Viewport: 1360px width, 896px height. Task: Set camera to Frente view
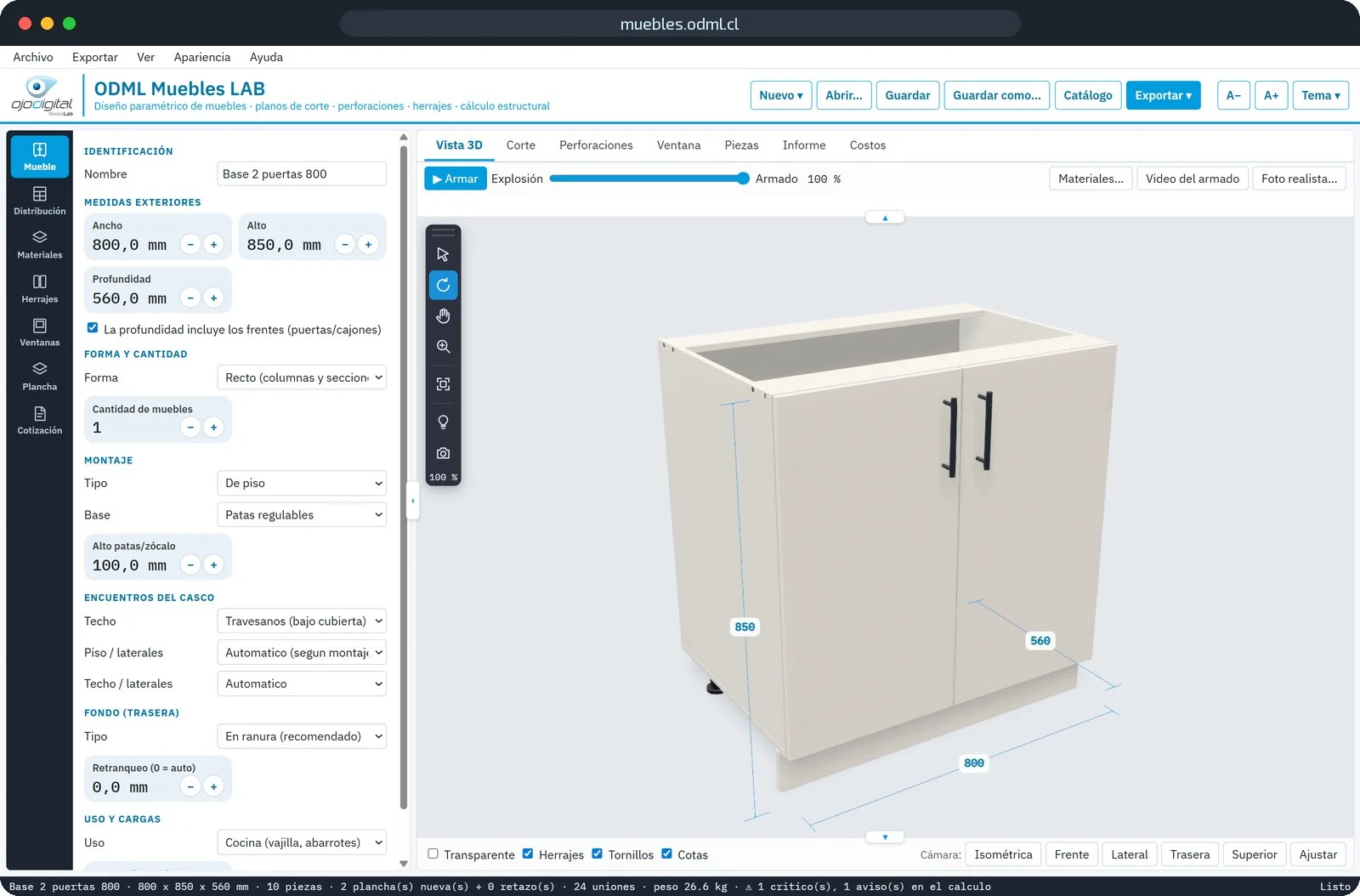click(1072, 854)
